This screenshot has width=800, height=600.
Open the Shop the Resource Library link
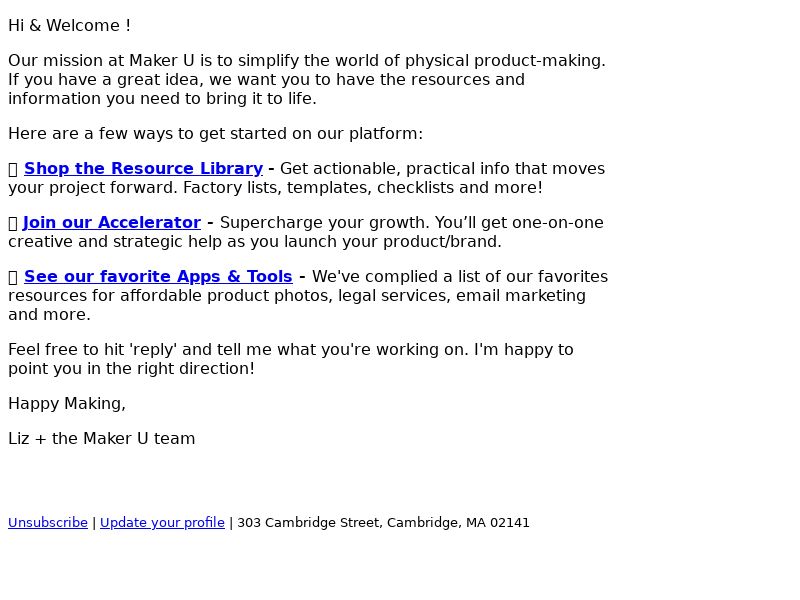pyautogui.click(x=143, y=168)
